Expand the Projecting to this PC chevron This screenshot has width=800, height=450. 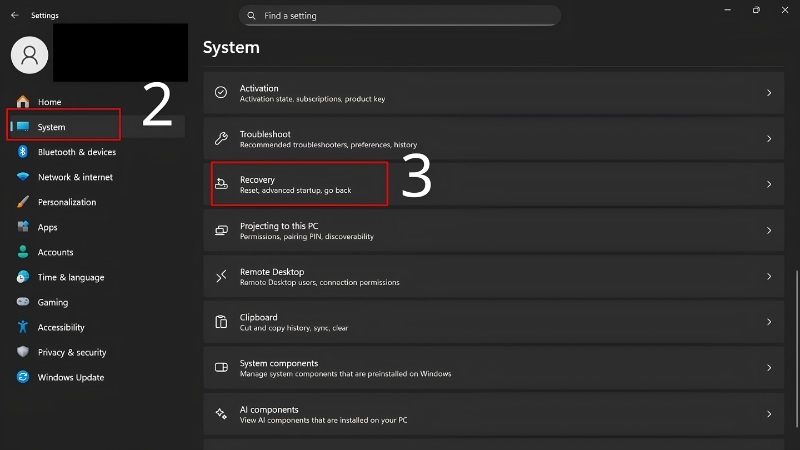click(x=769, y=231)
